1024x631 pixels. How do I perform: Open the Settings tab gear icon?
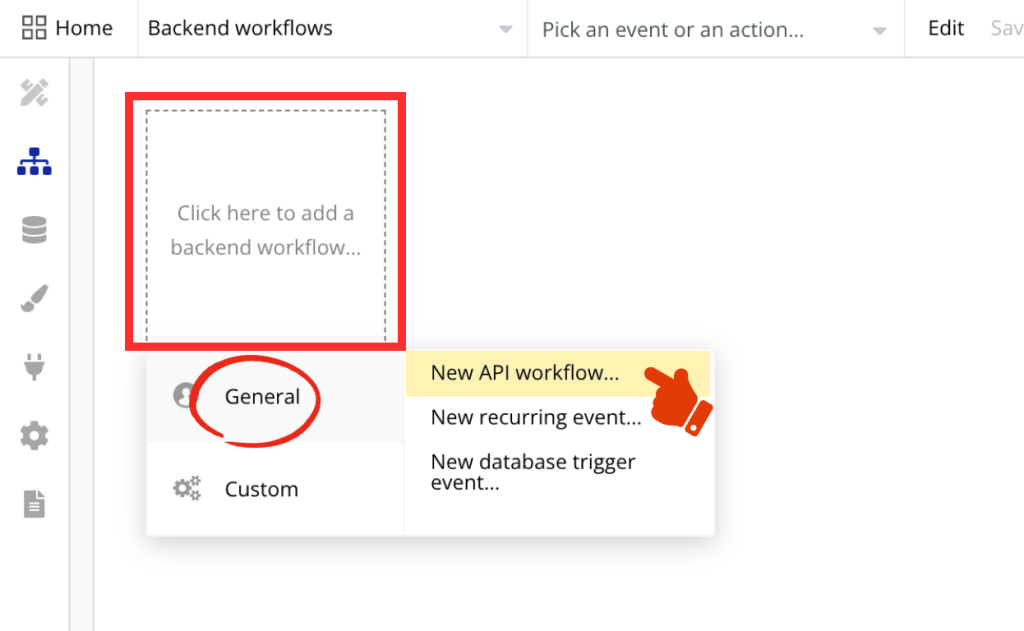click(x=34, y=436)
